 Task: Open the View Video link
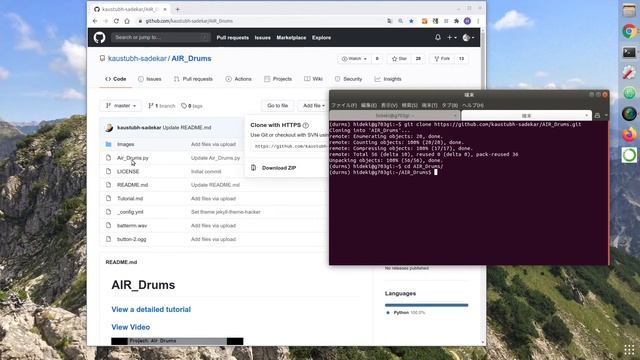tap(131, 327)
